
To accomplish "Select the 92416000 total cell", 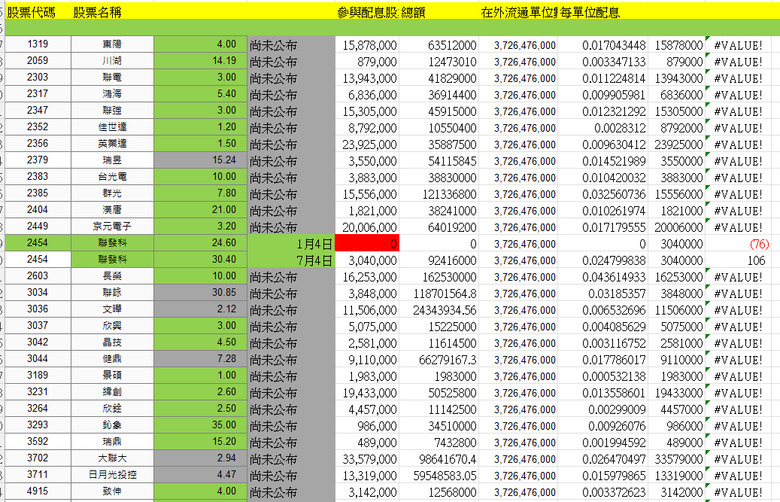I will click(439, 260).
